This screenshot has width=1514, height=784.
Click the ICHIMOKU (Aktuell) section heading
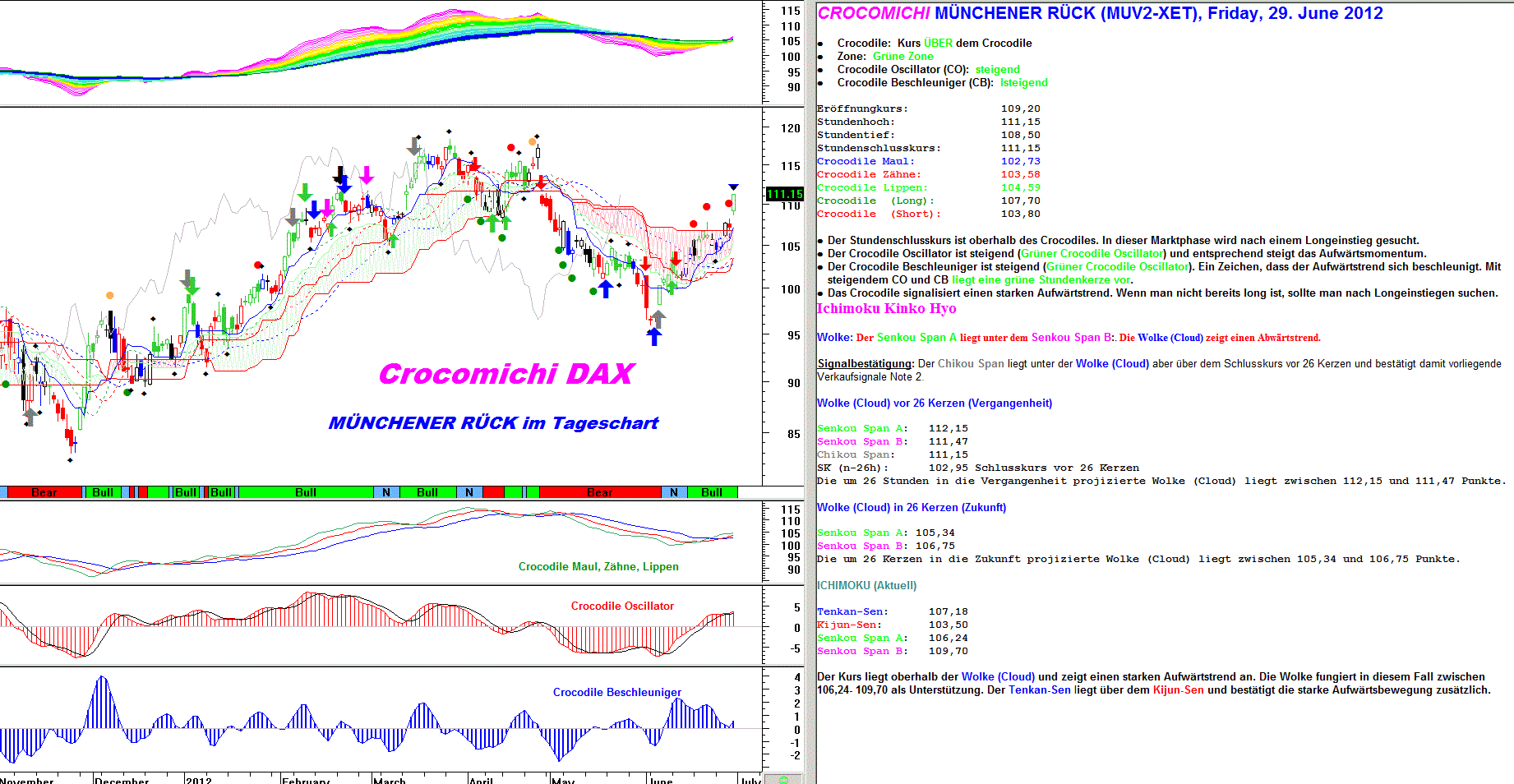(x=866, y=585)
